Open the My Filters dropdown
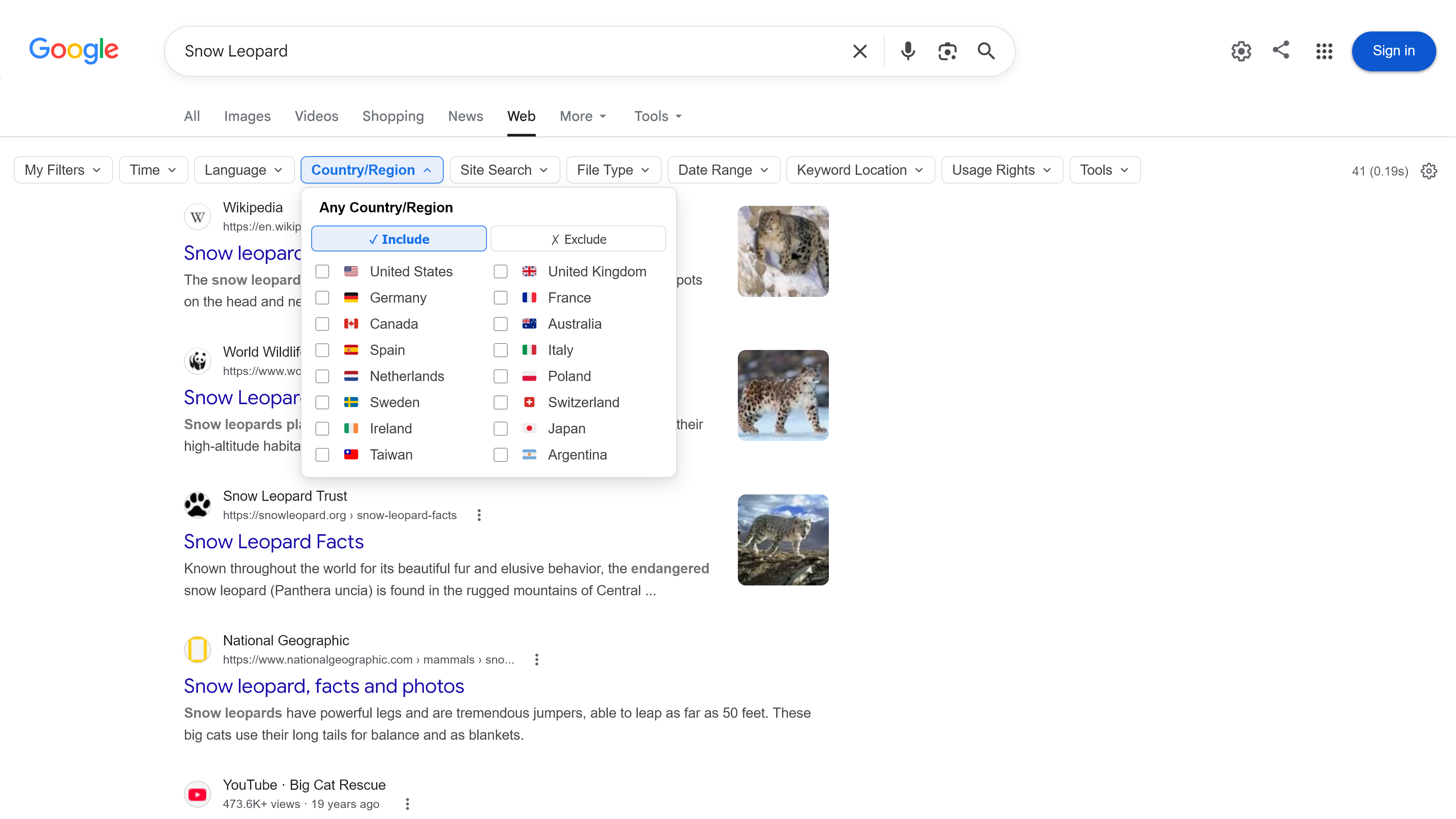Screen dimensions: 1456x819 (63, 170)
